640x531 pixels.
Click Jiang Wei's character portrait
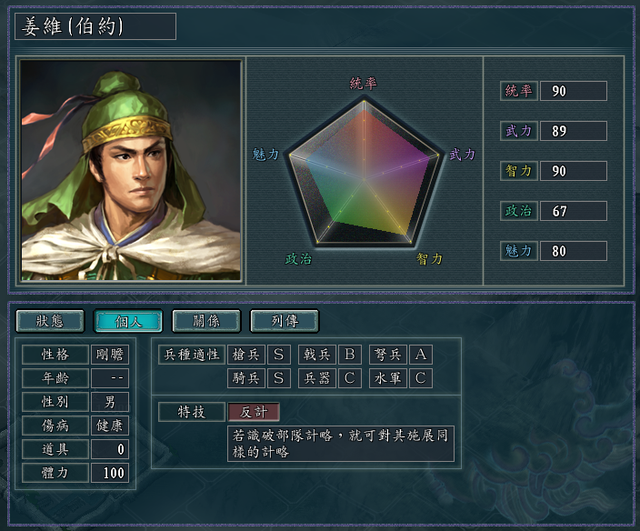coord(131,170)
